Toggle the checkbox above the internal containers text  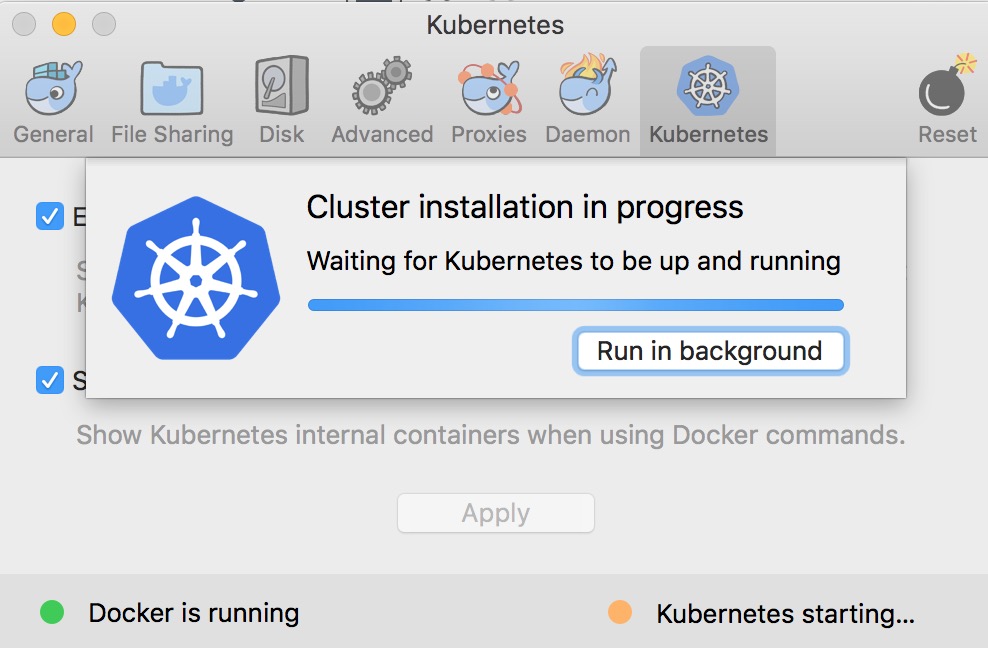[x=49, y=380]
